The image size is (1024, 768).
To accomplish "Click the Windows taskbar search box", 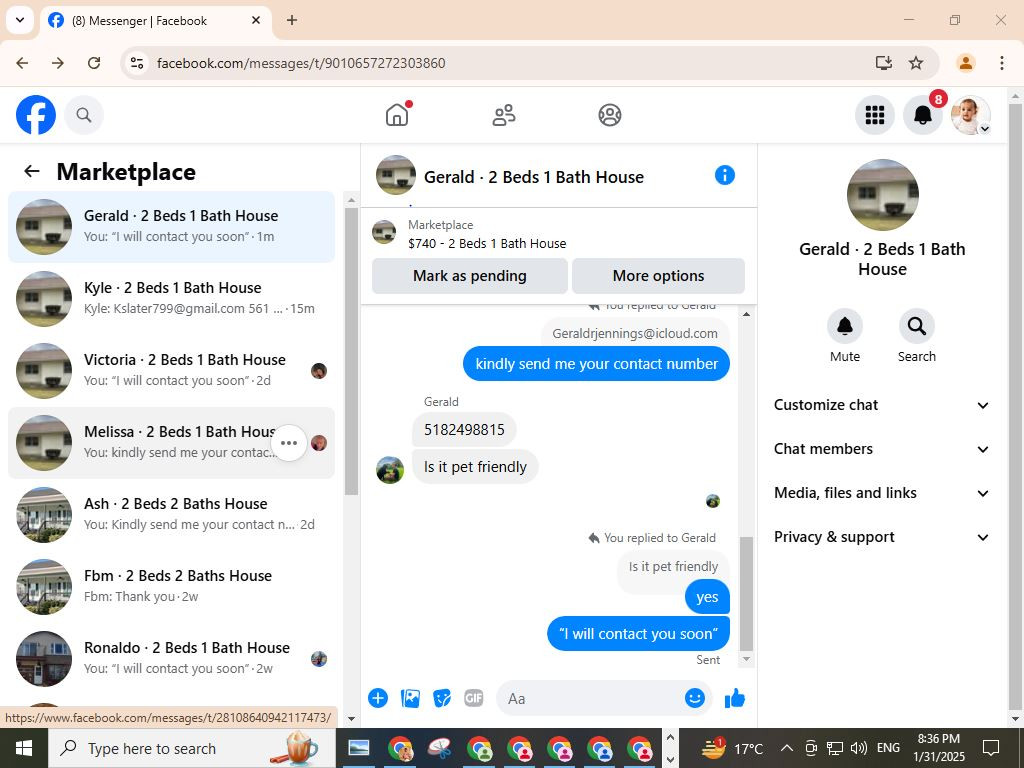I will (191, 748).
